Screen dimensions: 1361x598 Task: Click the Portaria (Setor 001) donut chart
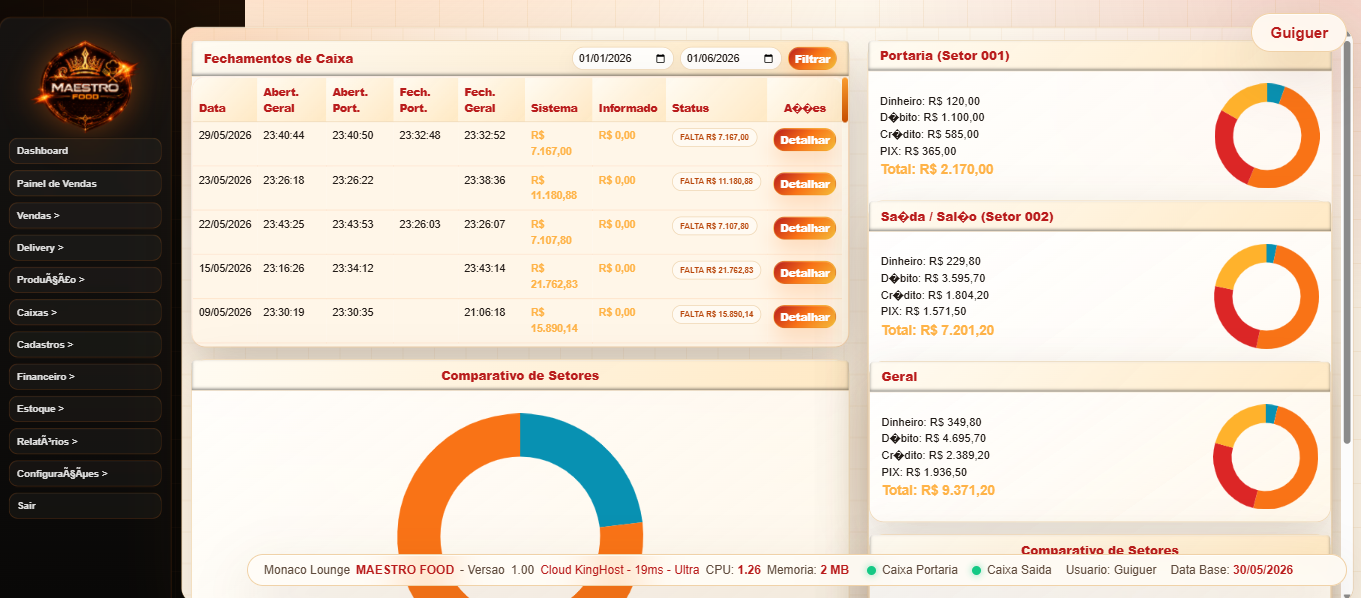(x=1267, y=135)
